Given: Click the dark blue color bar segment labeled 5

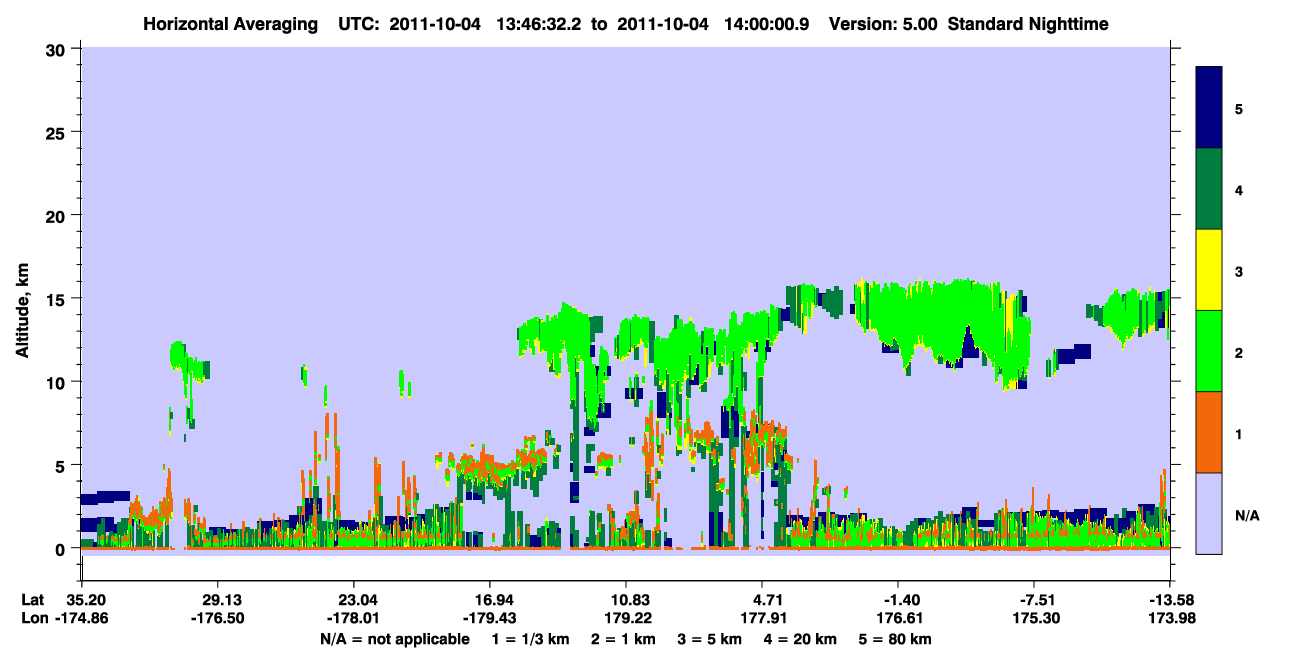Looking at the screenshot, I should point(1209,108).
